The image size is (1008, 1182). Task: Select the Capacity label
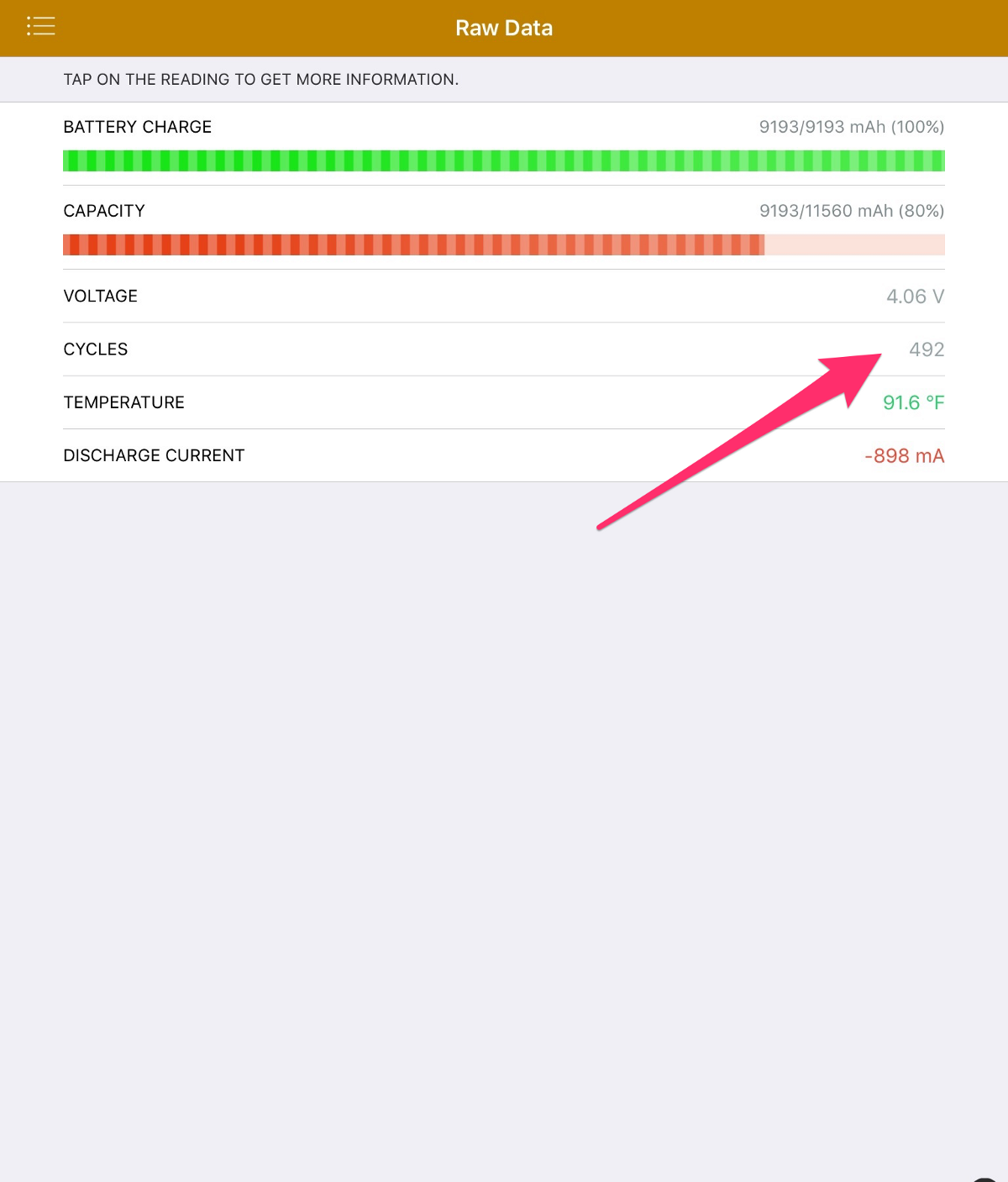pyautogui.click(x=104, y=211)
